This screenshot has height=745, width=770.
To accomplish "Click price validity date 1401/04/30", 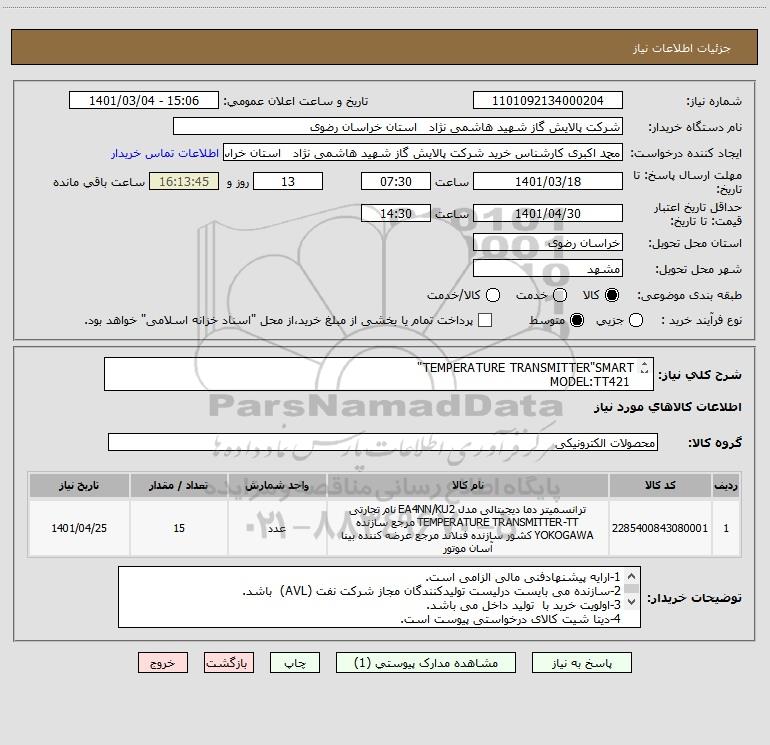I will [548, 213].
